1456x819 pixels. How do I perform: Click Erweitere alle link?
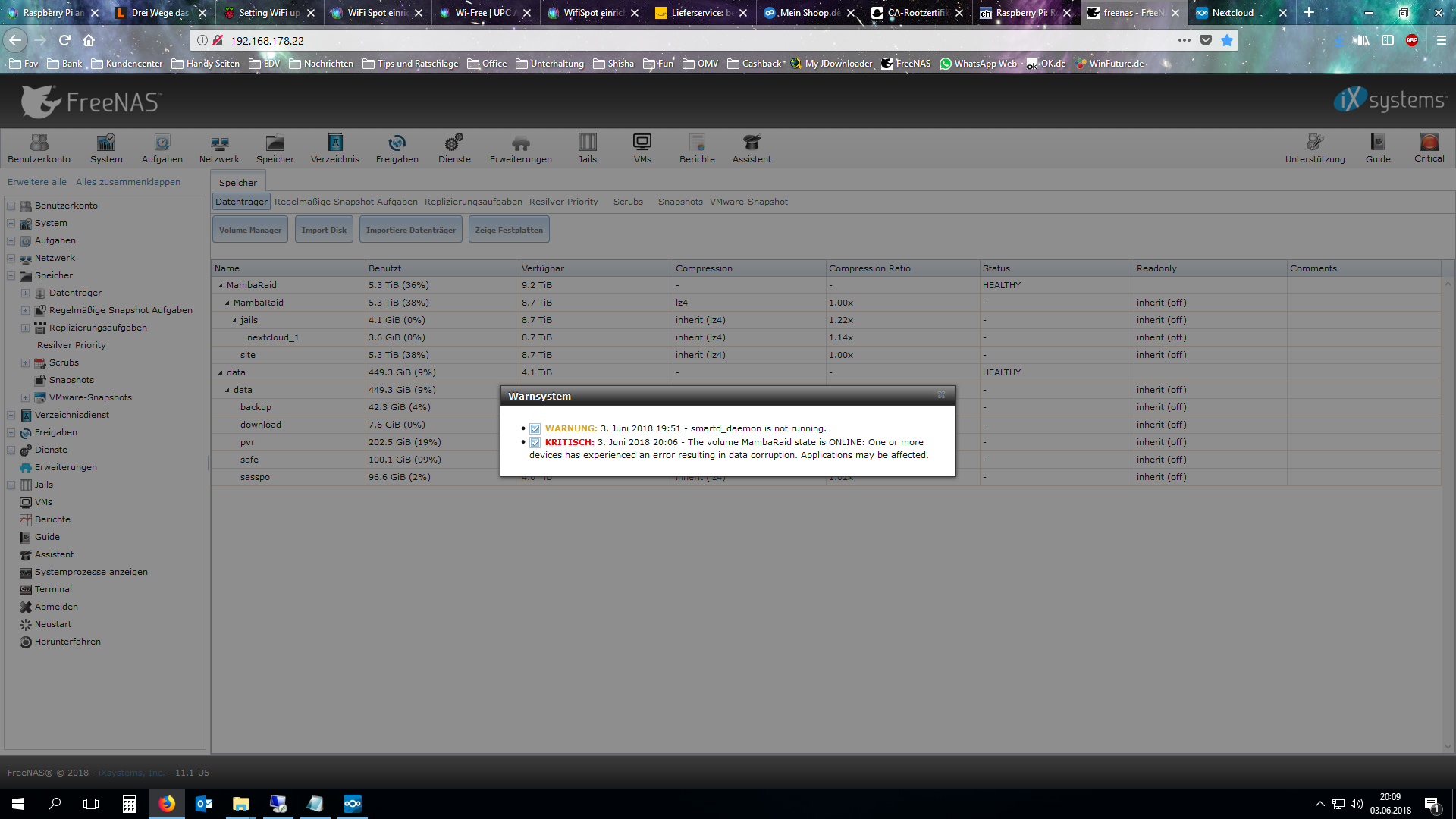click(x=37, y=182)
